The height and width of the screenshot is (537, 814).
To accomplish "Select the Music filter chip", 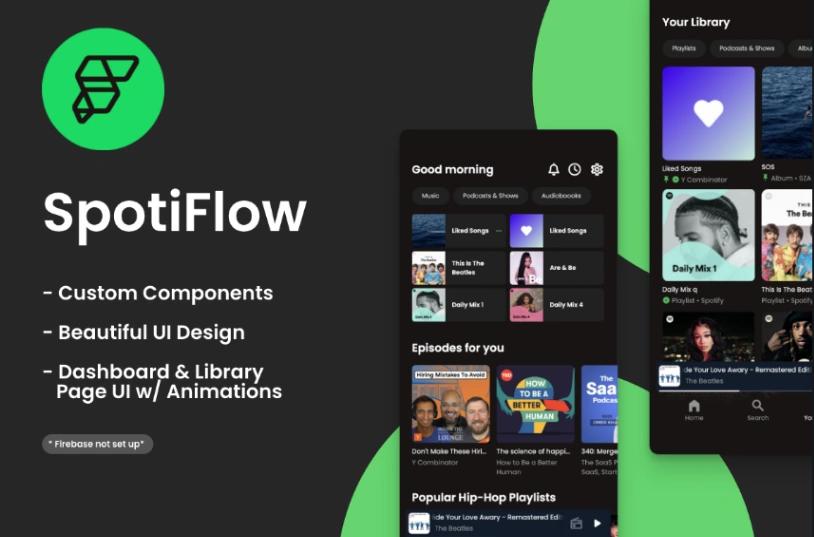I will click(430, 196).
